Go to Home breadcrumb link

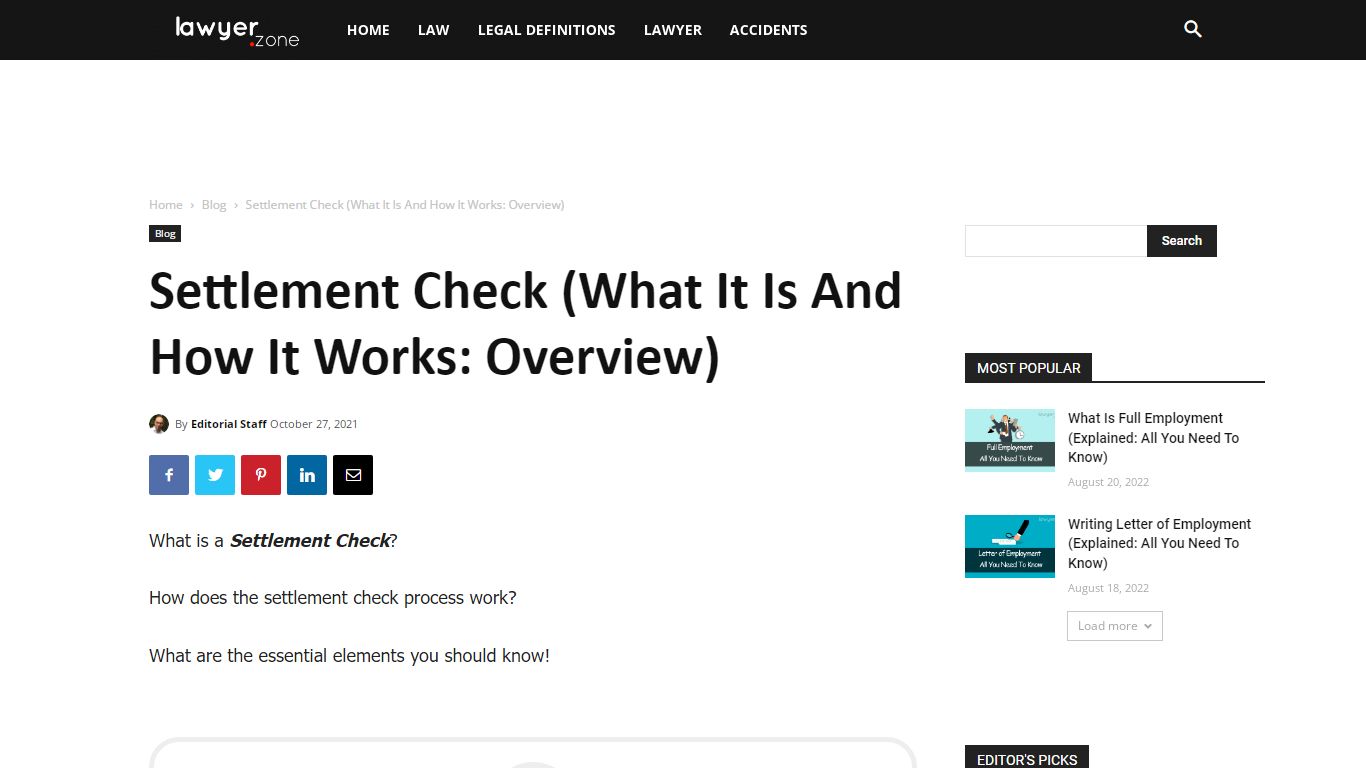[166, 205]
